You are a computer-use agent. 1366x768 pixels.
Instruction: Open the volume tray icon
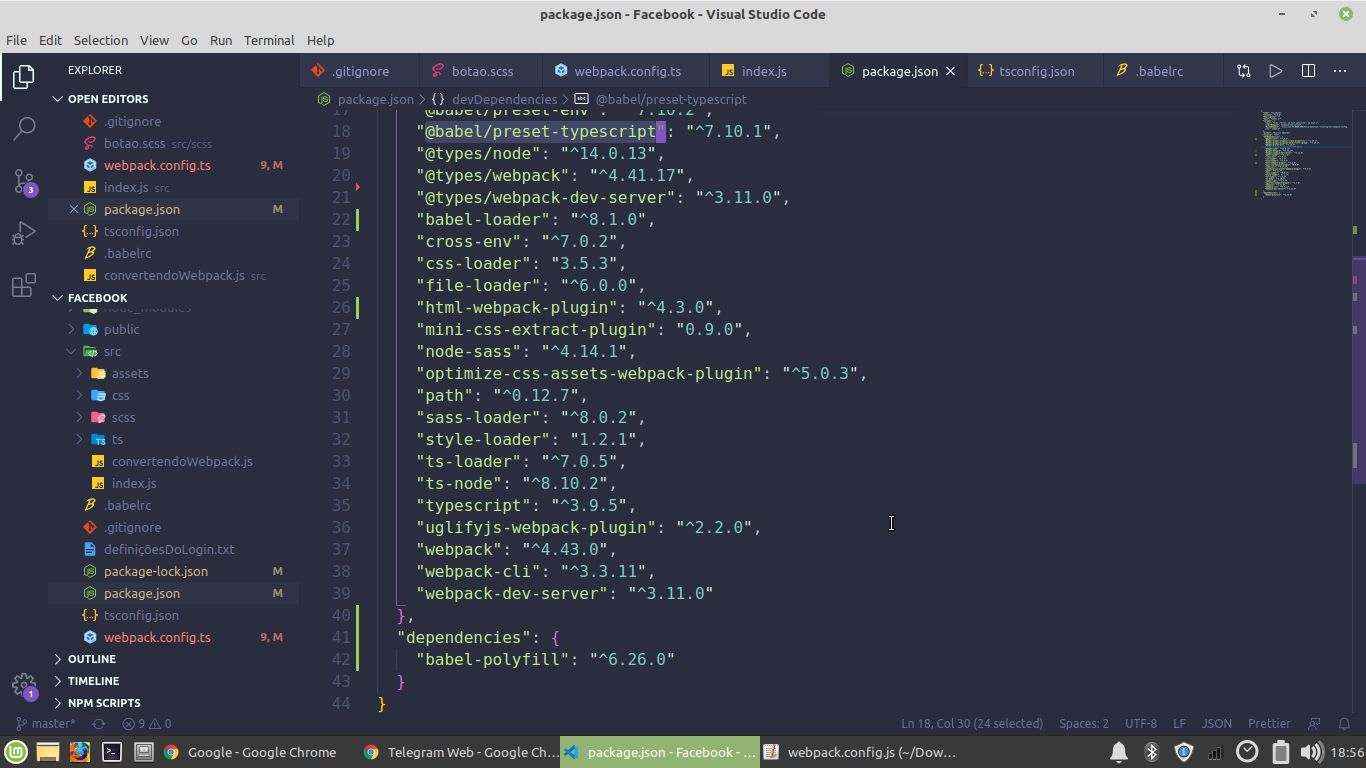click(1312, 752)
